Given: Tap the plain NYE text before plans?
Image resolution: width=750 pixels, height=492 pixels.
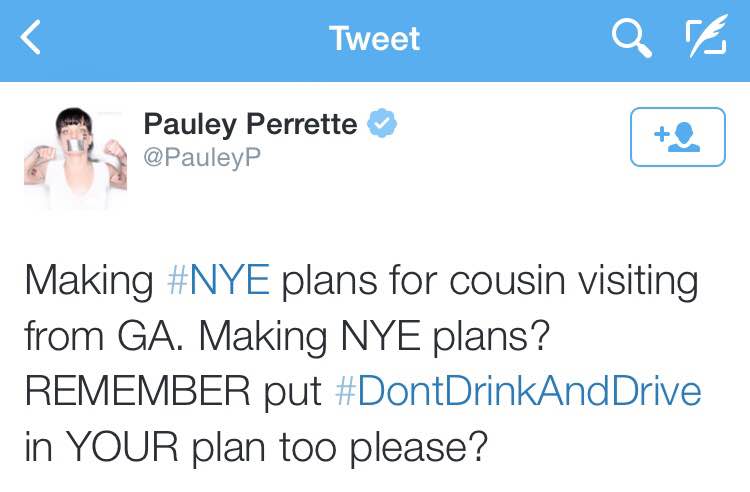Looking at the screenshot, I should [x=380, y=336].
